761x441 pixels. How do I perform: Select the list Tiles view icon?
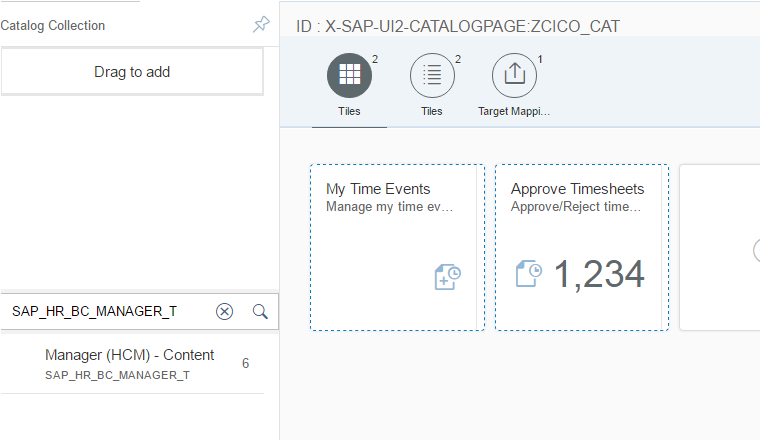pos(432,76)
